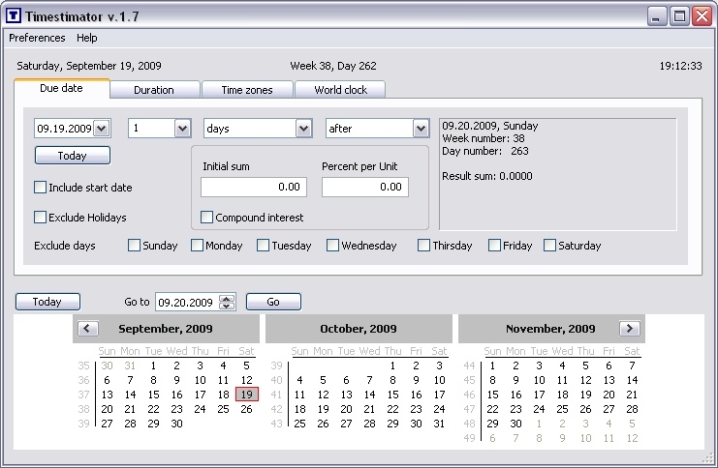Viewport: 718px width, 468px height.
Task: Click the Timestimator app icon in the title bar
Action: 13,16
